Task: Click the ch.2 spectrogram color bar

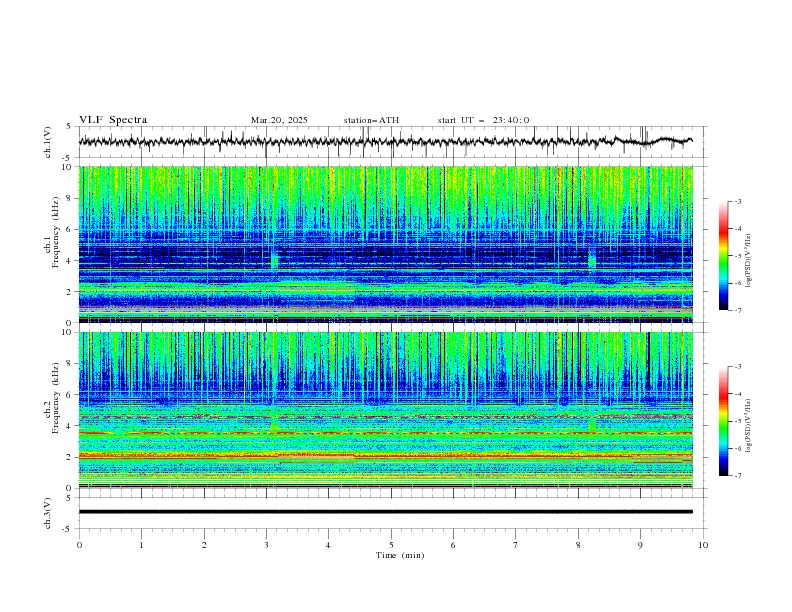Action: pos(723,421)
